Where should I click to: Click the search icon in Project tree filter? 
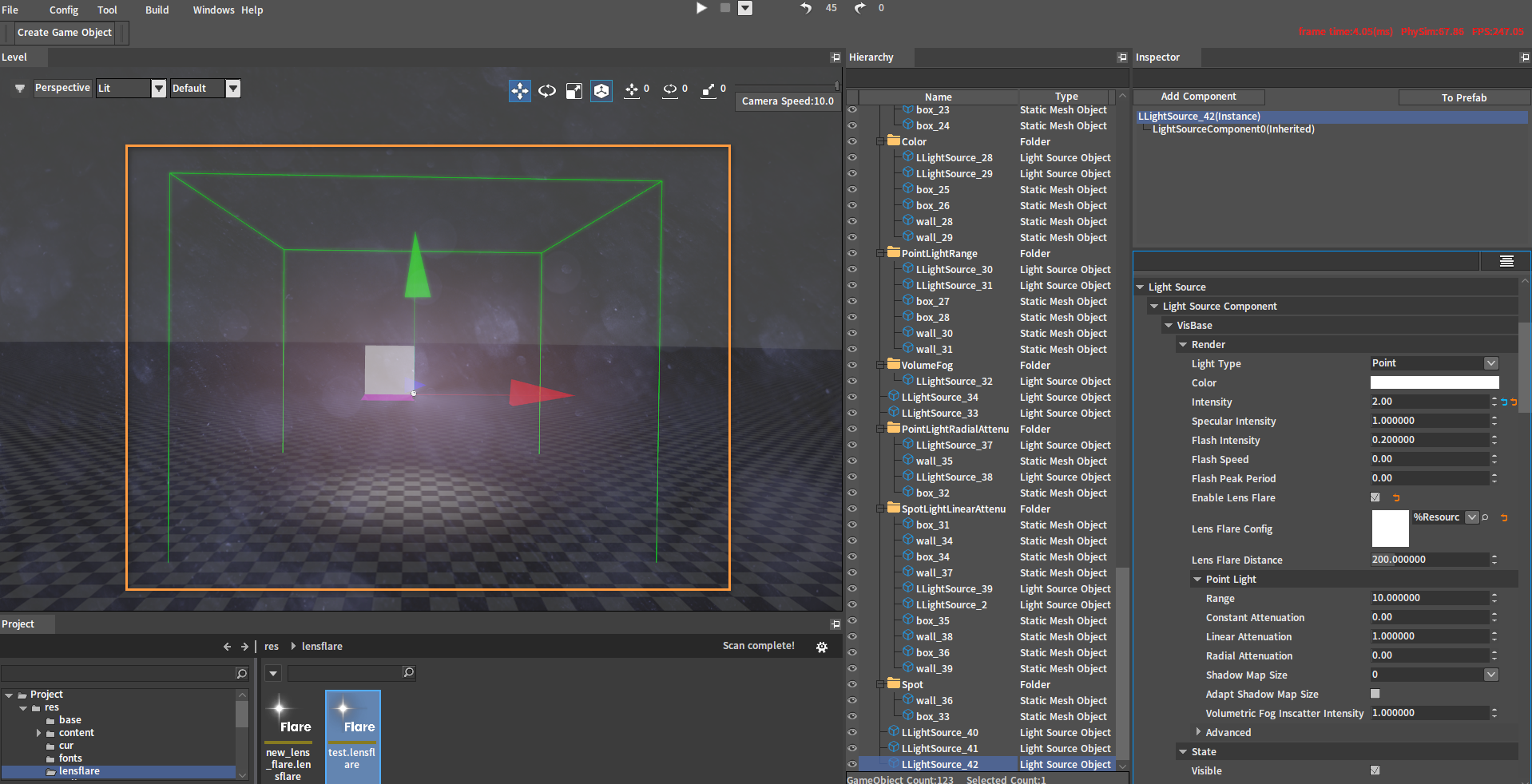(242, 674)
